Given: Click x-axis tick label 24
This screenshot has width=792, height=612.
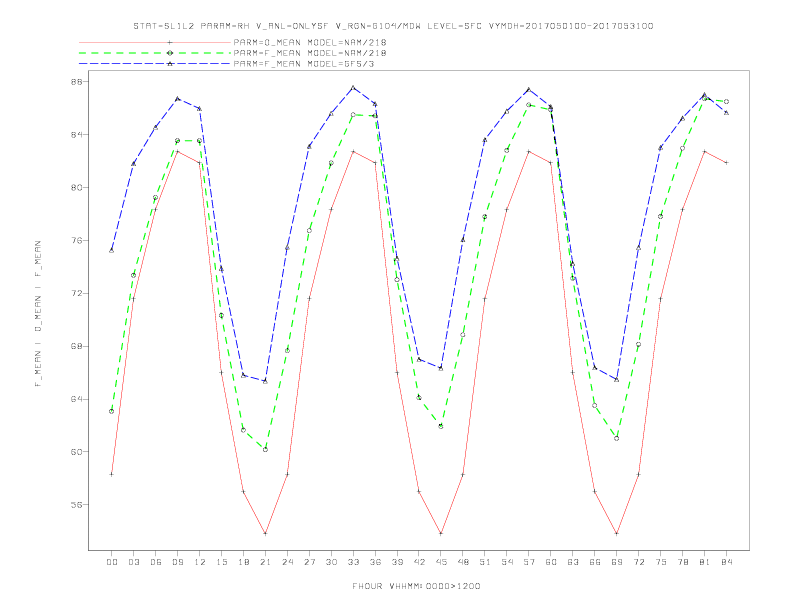Looking at the screenshot, I should pyautogui.click(x=287, y=562).
